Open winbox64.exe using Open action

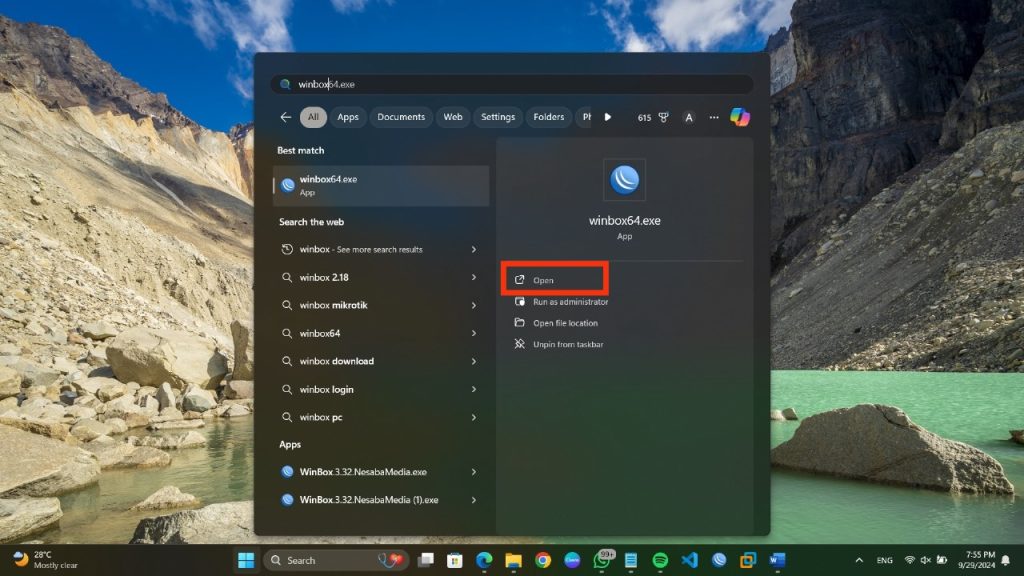(543, 280)
